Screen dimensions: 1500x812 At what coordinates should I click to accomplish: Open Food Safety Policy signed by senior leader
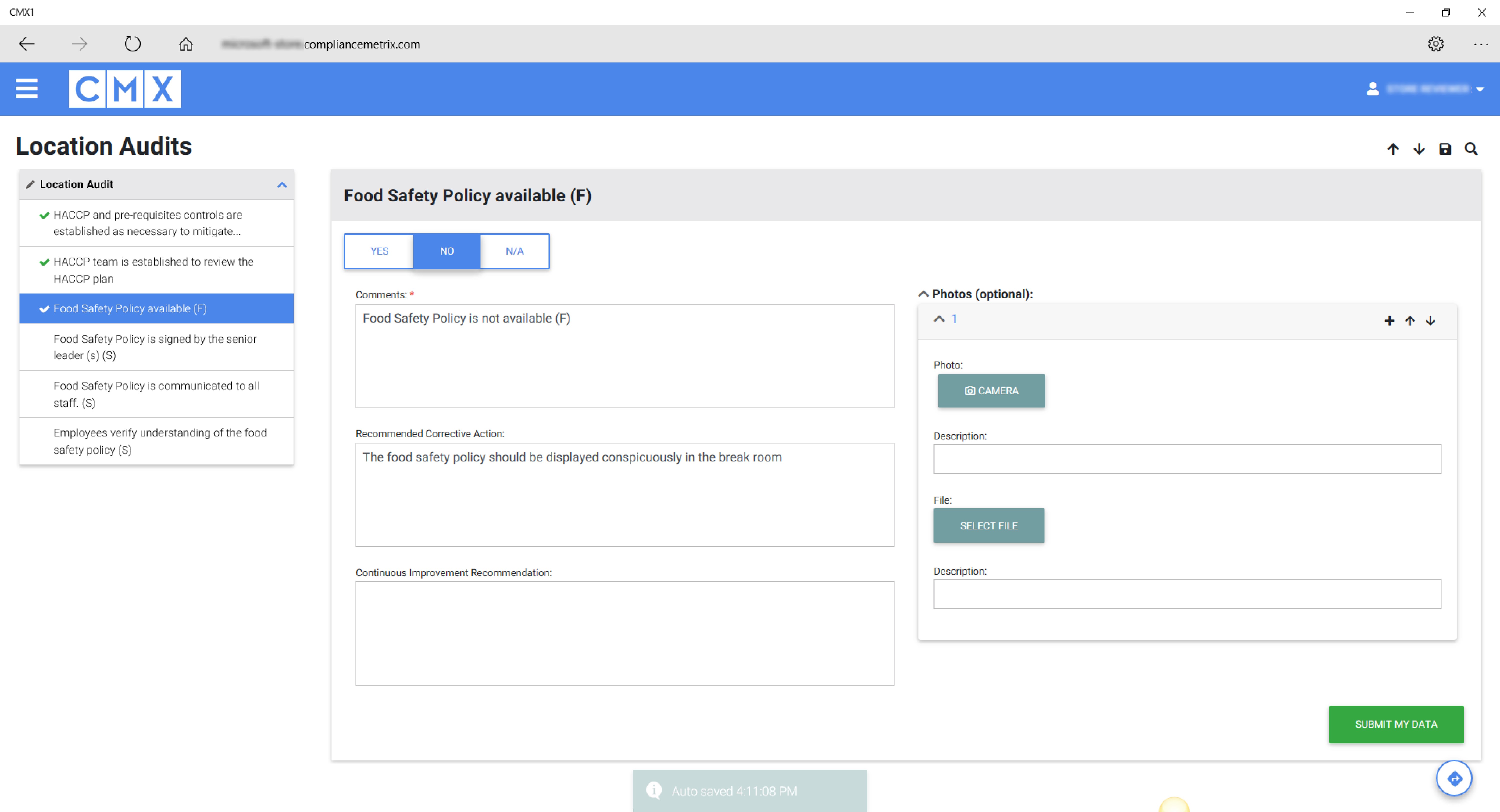point(156,347)
